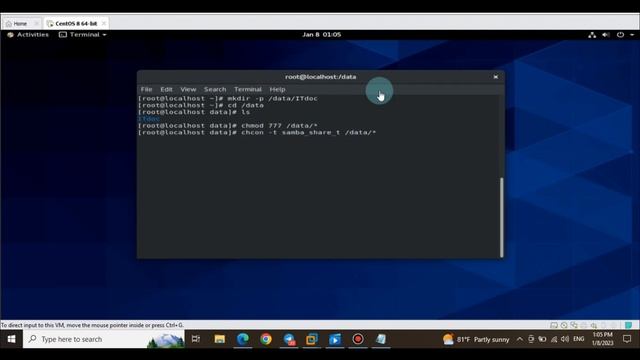Open File Explorer from the taskbar
Screen dimensions: 640x360
click(x=220, y=339)
